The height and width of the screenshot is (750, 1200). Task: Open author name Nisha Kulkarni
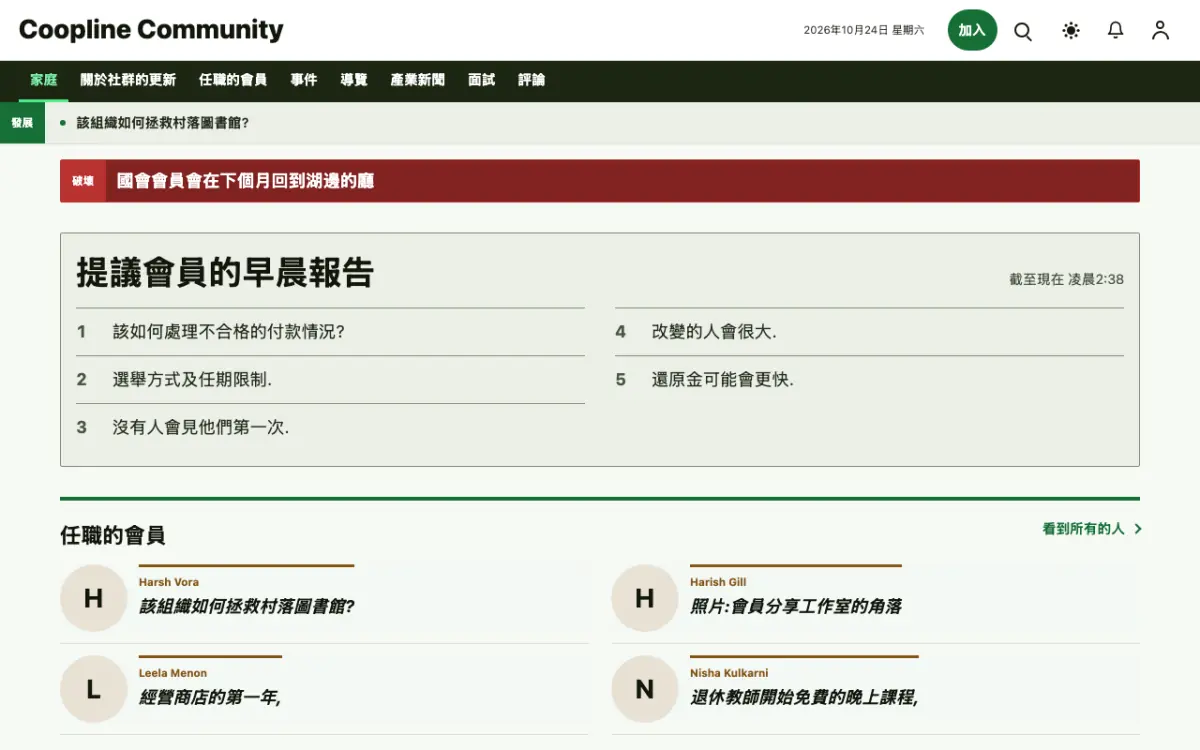[729, 673]
